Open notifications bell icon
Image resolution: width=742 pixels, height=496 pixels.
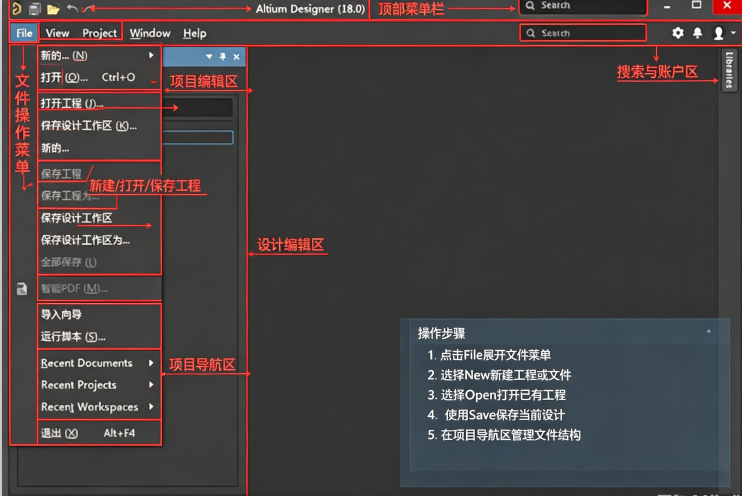point(698,33)
